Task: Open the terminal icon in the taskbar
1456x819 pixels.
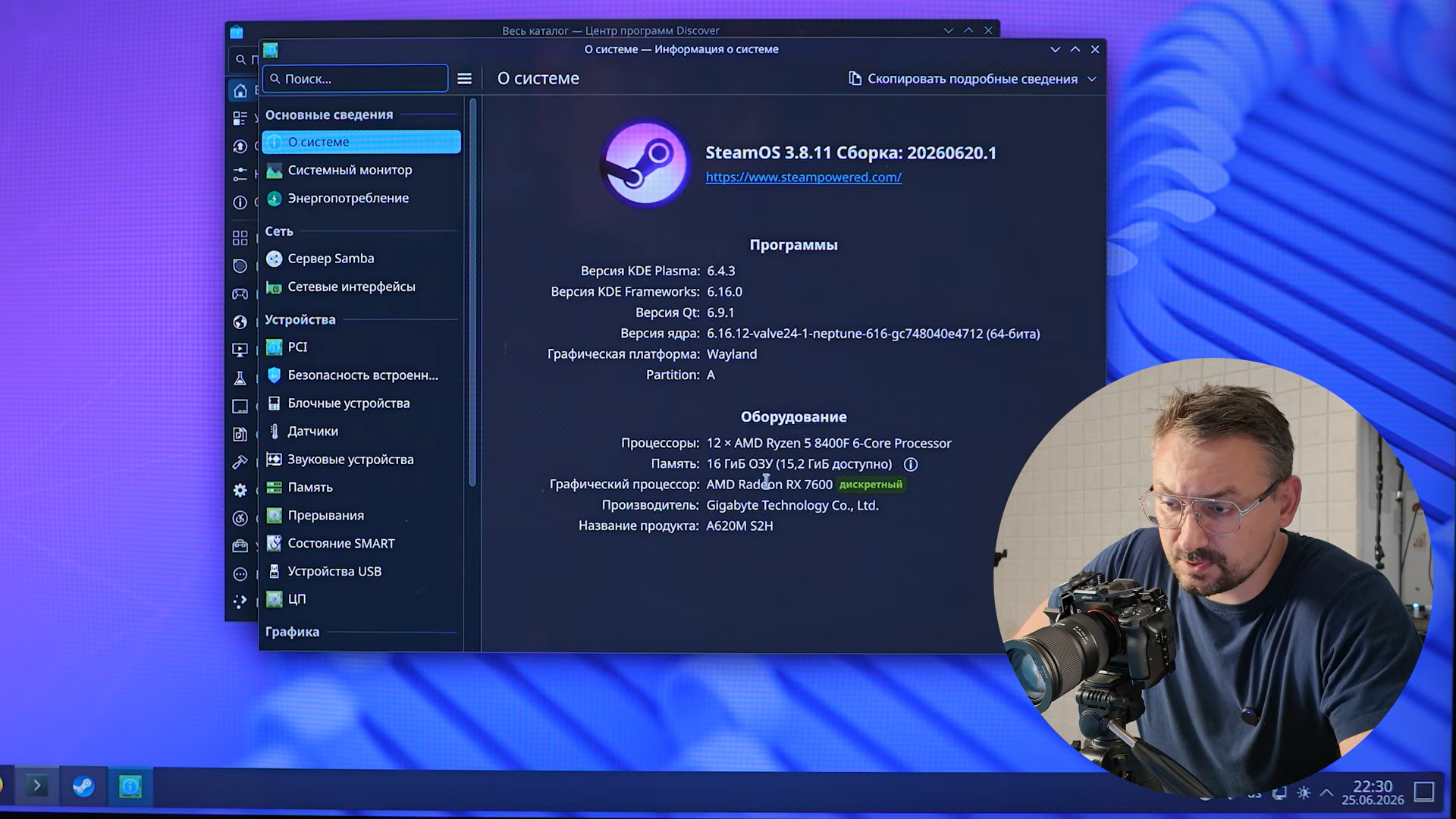Action: click(36, 786)
